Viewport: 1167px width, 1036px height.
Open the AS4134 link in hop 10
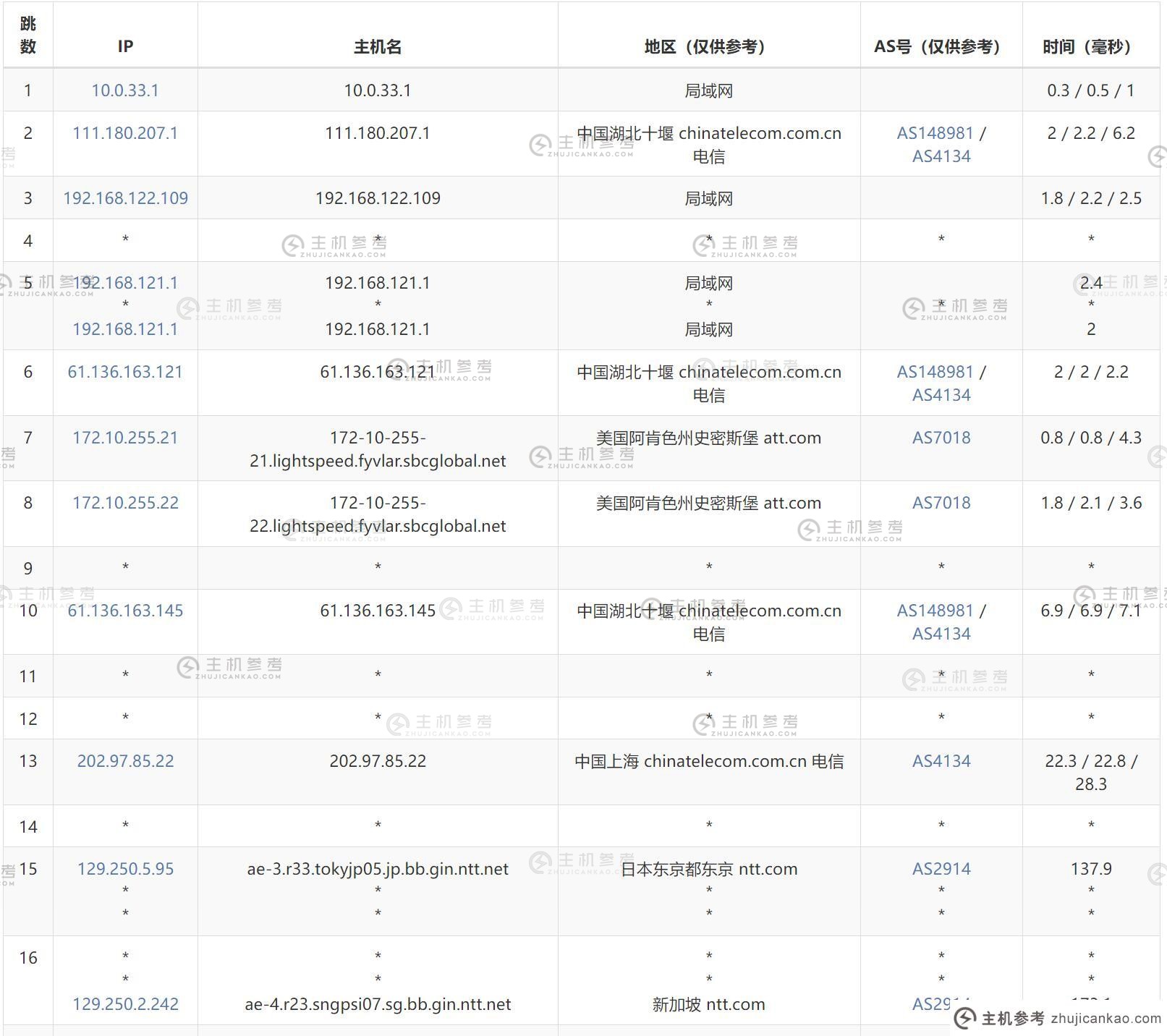tap(941, 634)
